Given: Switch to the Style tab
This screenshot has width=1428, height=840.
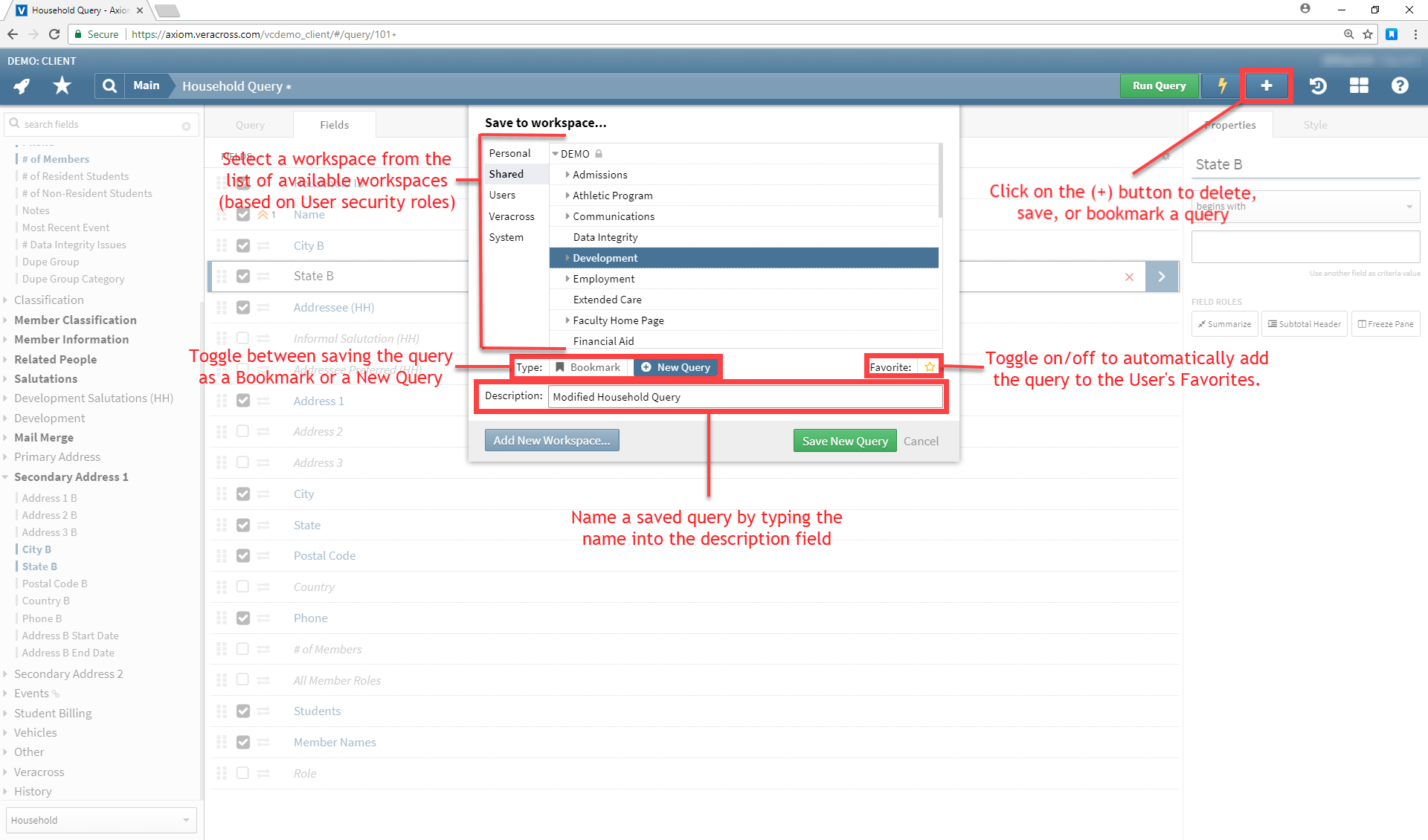Looking at the screenshot, I should [1315, 125].
